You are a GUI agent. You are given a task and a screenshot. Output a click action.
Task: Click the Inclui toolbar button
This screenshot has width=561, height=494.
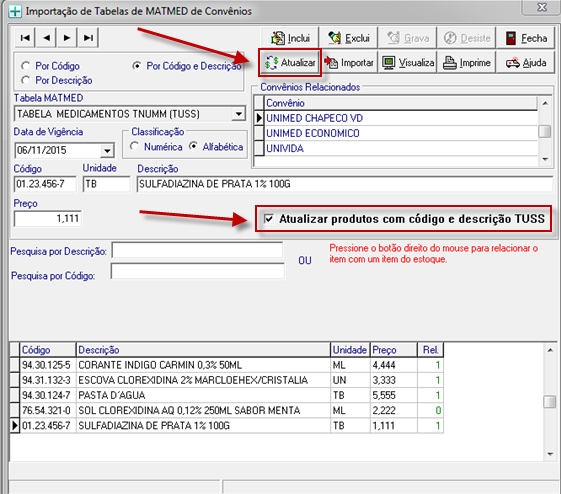click(x=290, y=38)
